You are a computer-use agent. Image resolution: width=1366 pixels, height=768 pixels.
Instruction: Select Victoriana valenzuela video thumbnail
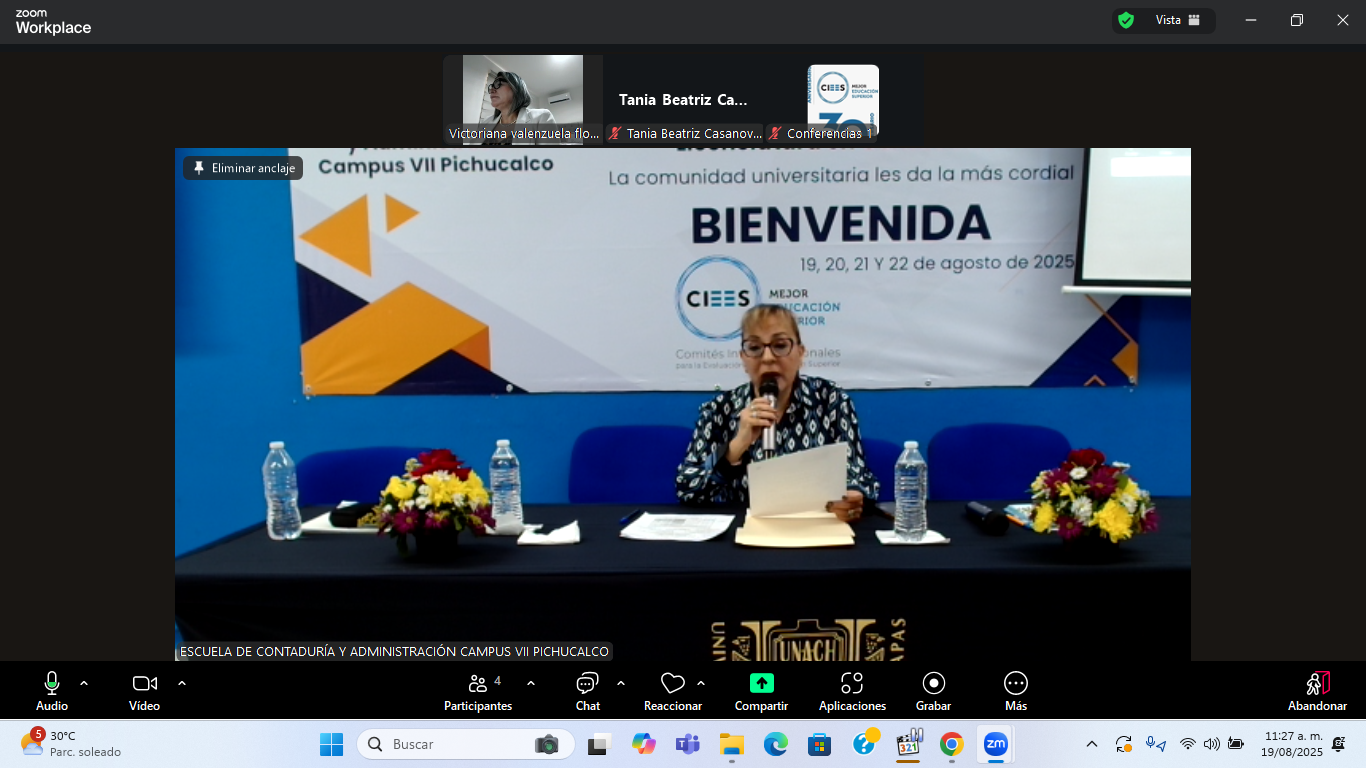tap(523, 99)
